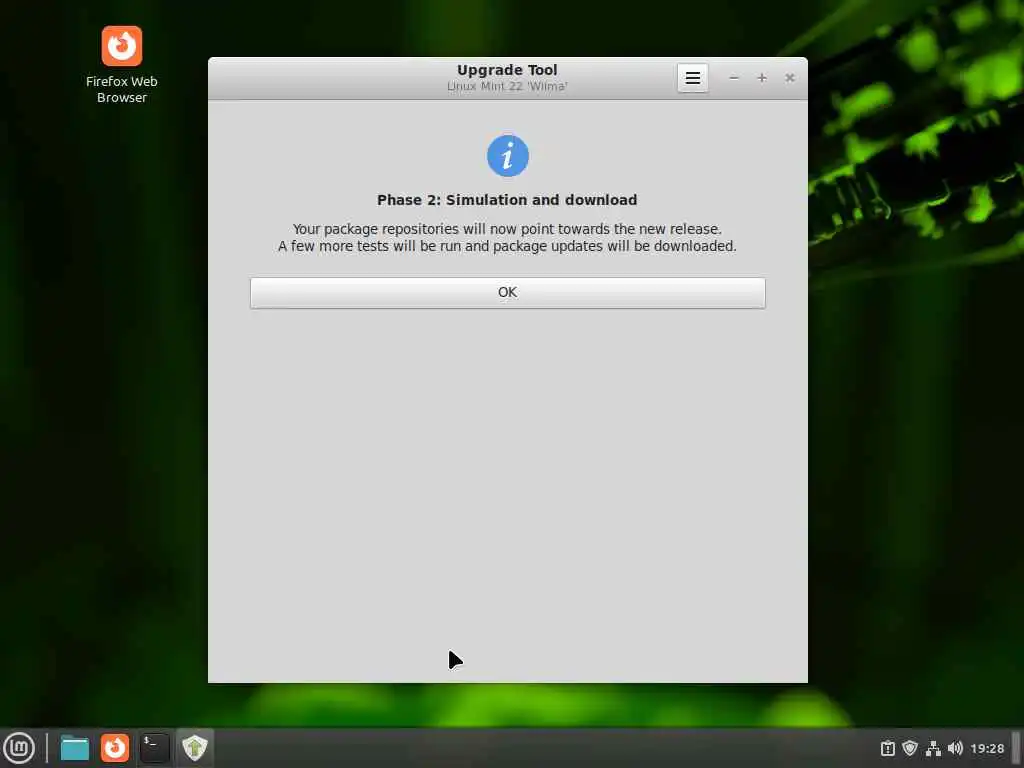Open the Update Manager shield tray icon
Image resolution: width=1024 pixels, height=768 pixels.
point(910,748)
